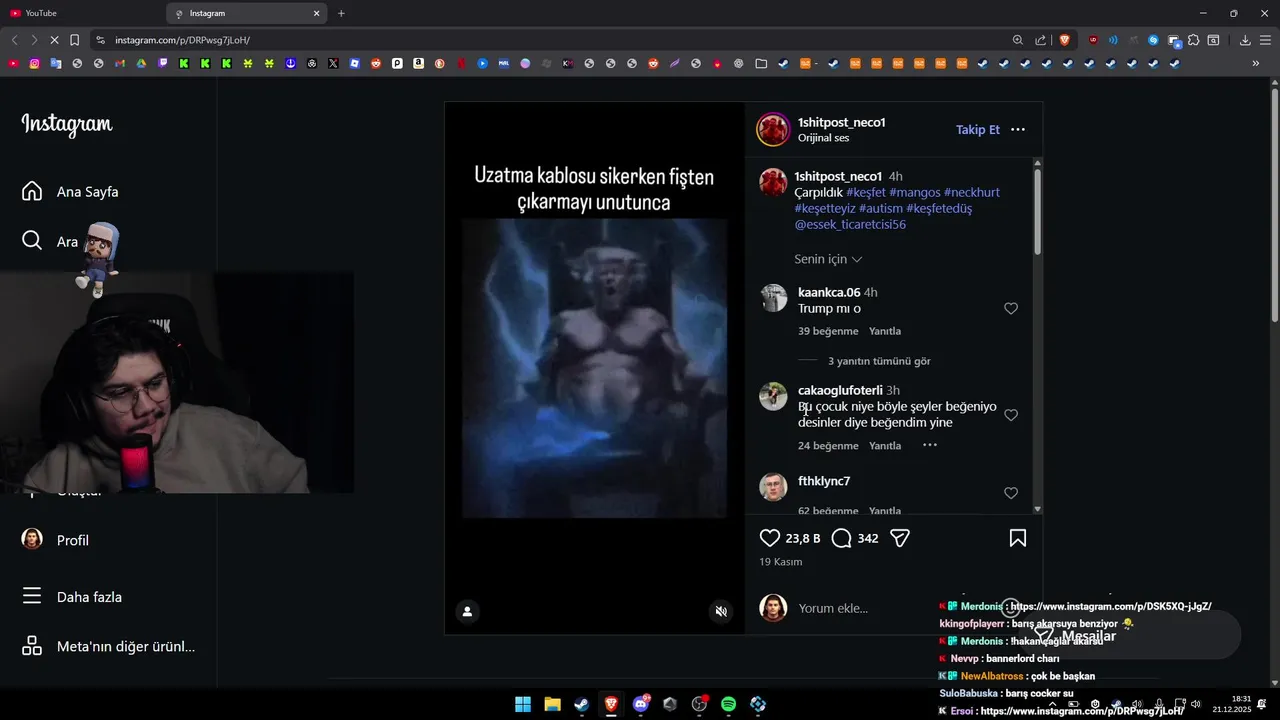
Task: Unmute the video using the speaker icon
Action: point(721,611)
